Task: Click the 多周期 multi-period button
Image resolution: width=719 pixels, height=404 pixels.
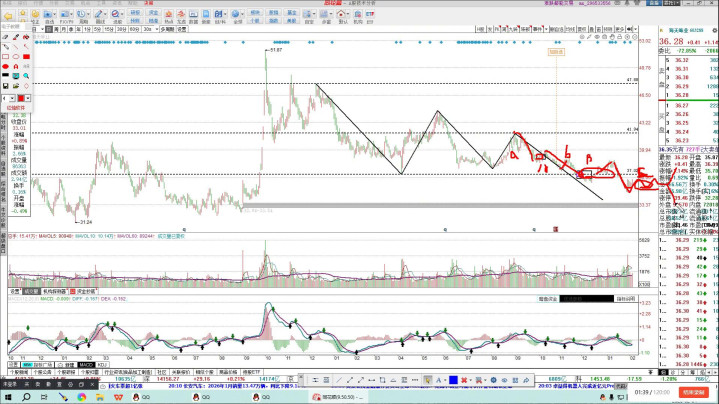Action: 167,30
